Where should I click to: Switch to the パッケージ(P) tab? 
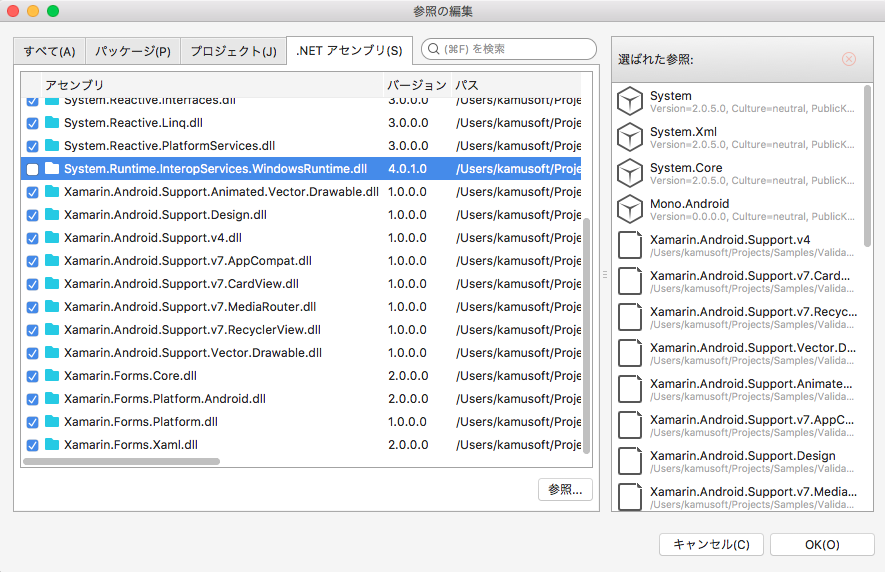click(133, 51)
